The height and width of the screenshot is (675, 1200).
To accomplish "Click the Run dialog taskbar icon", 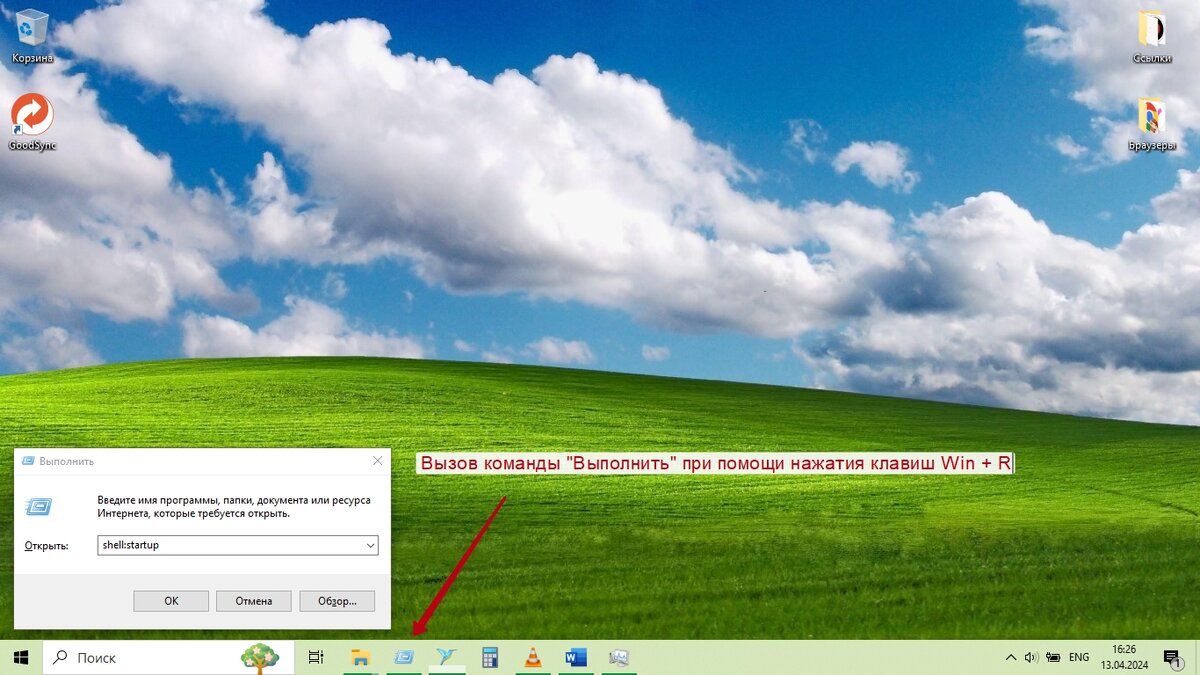I will pyautogui.click(x=404, y=657).
